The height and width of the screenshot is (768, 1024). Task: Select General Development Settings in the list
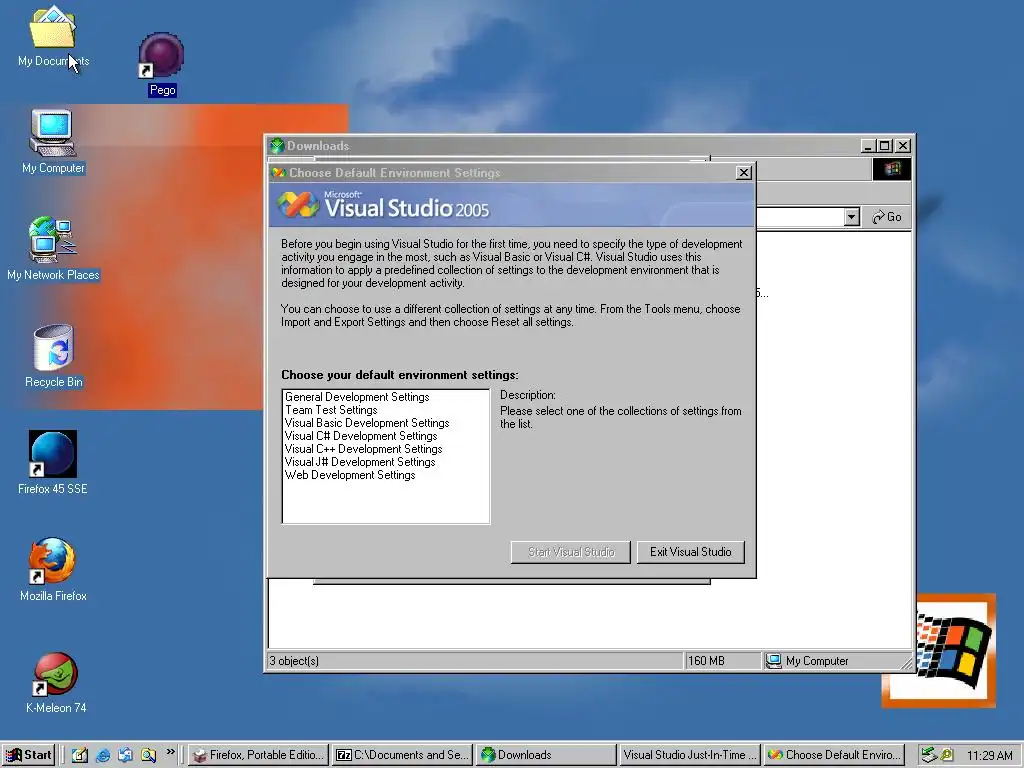click(x=357, y=397)
